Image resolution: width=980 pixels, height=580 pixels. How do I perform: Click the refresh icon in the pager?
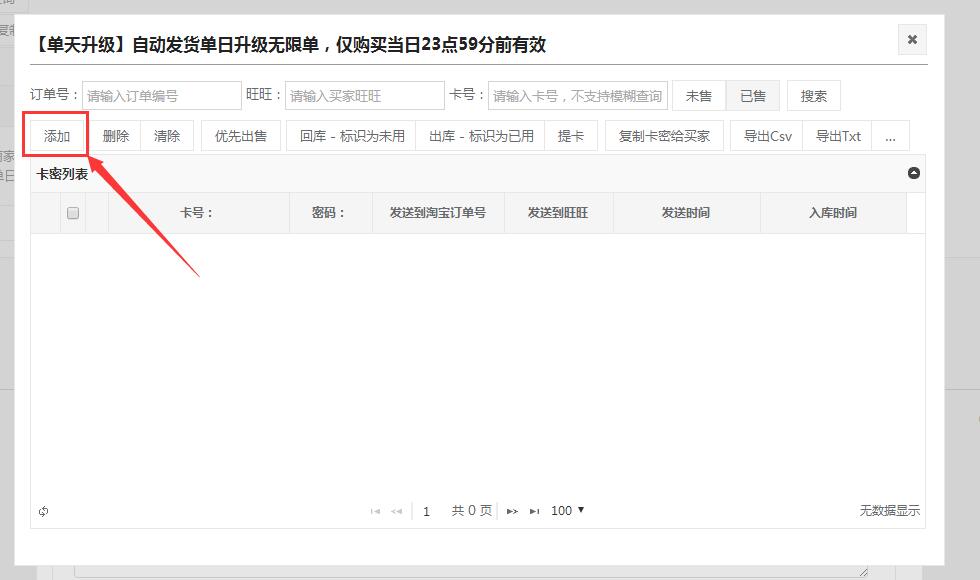click(x=43, y=511)
